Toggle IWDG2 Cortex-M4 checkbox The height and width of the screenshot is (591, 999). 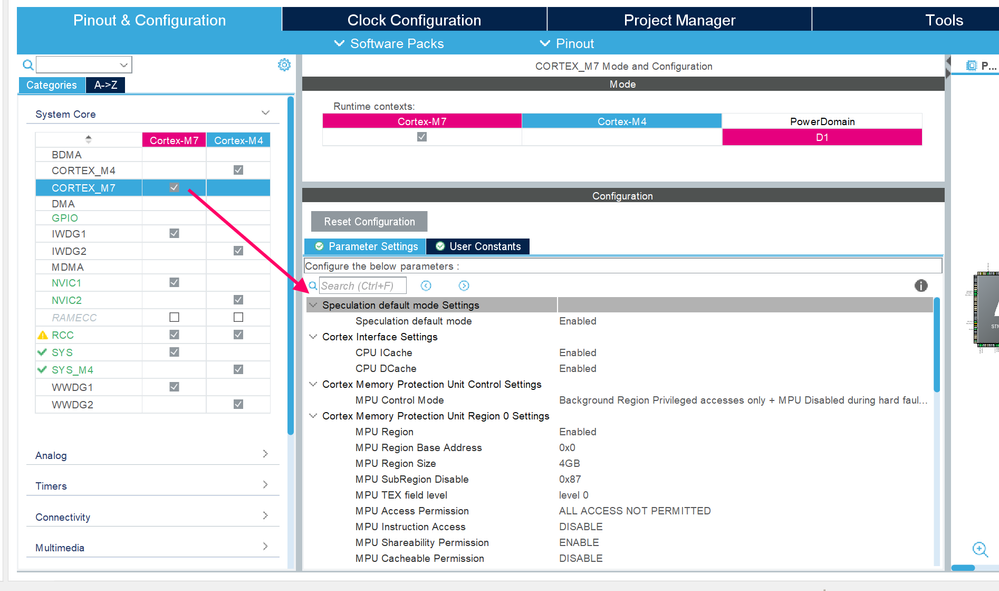[238, 250]
